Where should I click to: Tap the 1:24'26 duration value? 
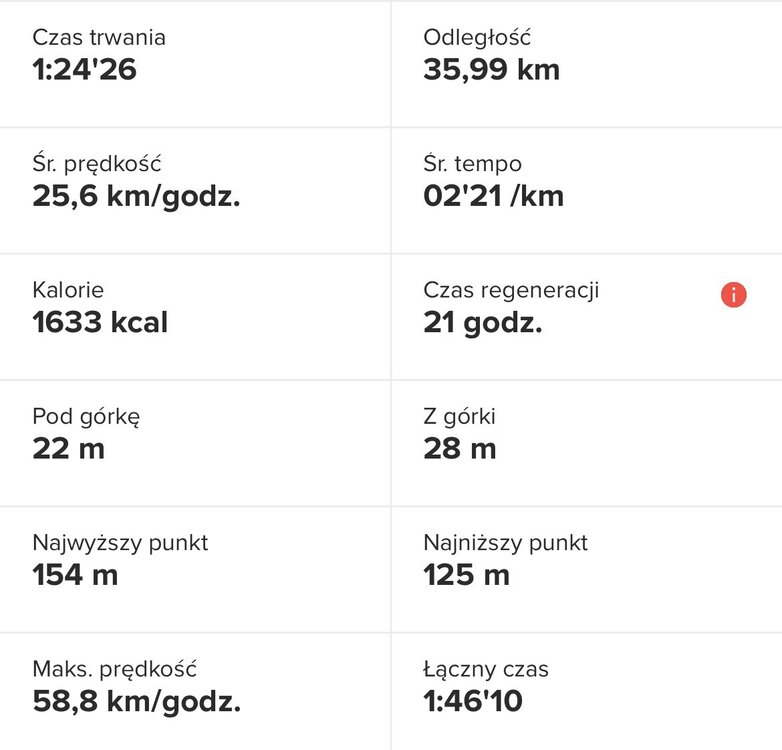click(x=84, y=70)
